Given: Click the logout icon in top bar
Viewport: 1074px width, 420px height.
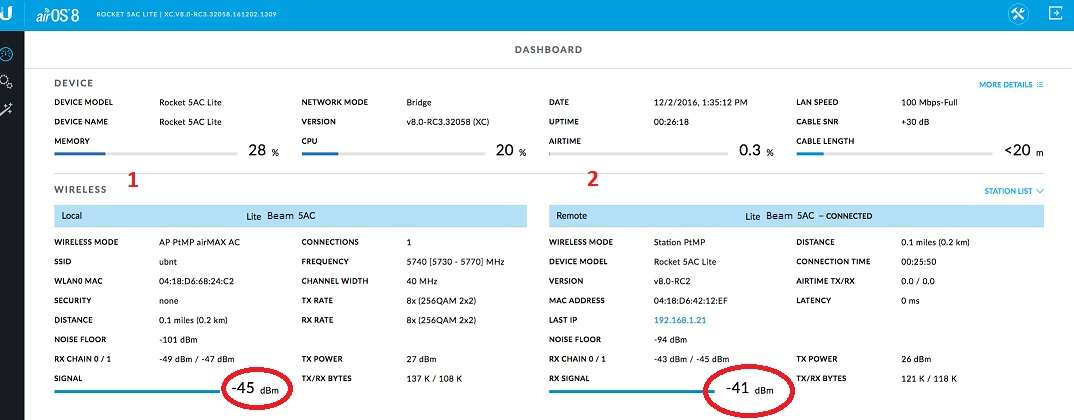Looking at the screenshot, I should [1054, 14].
